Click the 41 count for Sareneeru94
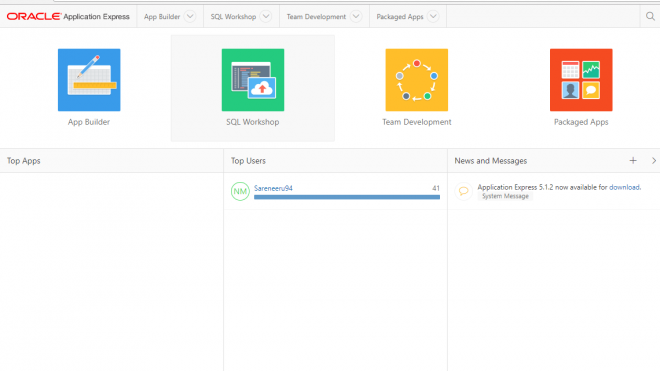Image resolution: width=660 pixels, height=371 pixels. tap(436, 188)
